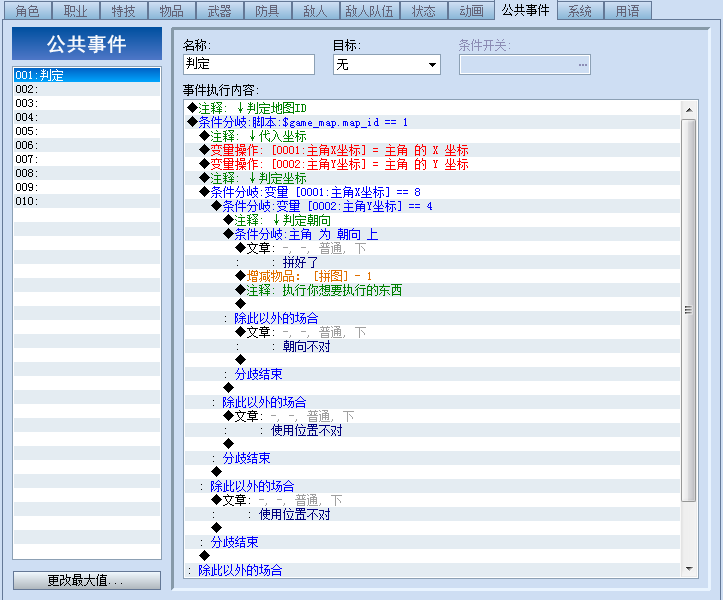Switch to the 动画 tab

[471, 11]
